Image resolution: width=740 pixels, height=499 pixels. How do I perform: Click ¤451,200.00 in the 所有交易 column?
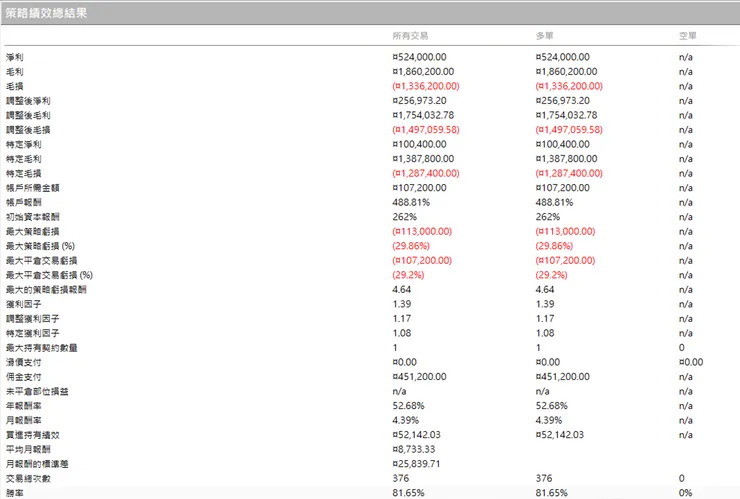pos(419,377)
